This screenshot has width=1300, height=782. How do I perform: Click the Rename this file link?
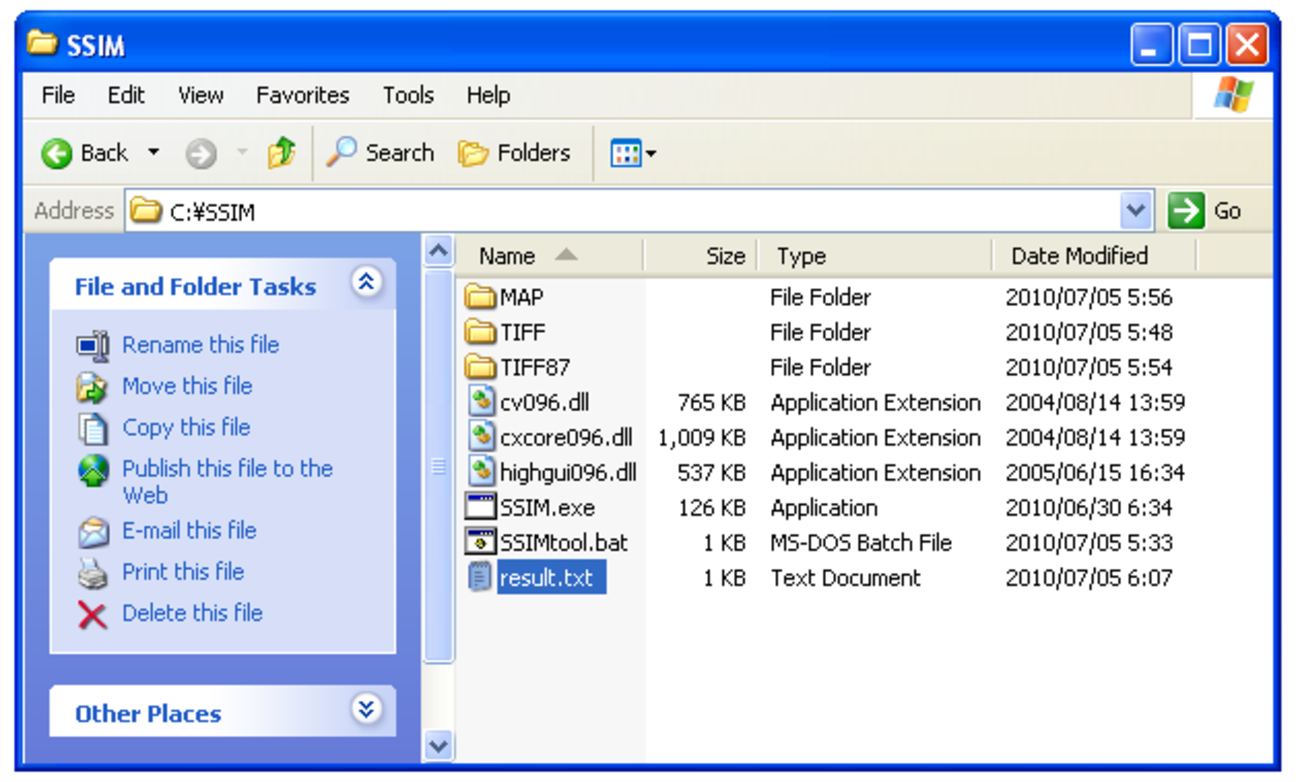[x=200, y=345]
